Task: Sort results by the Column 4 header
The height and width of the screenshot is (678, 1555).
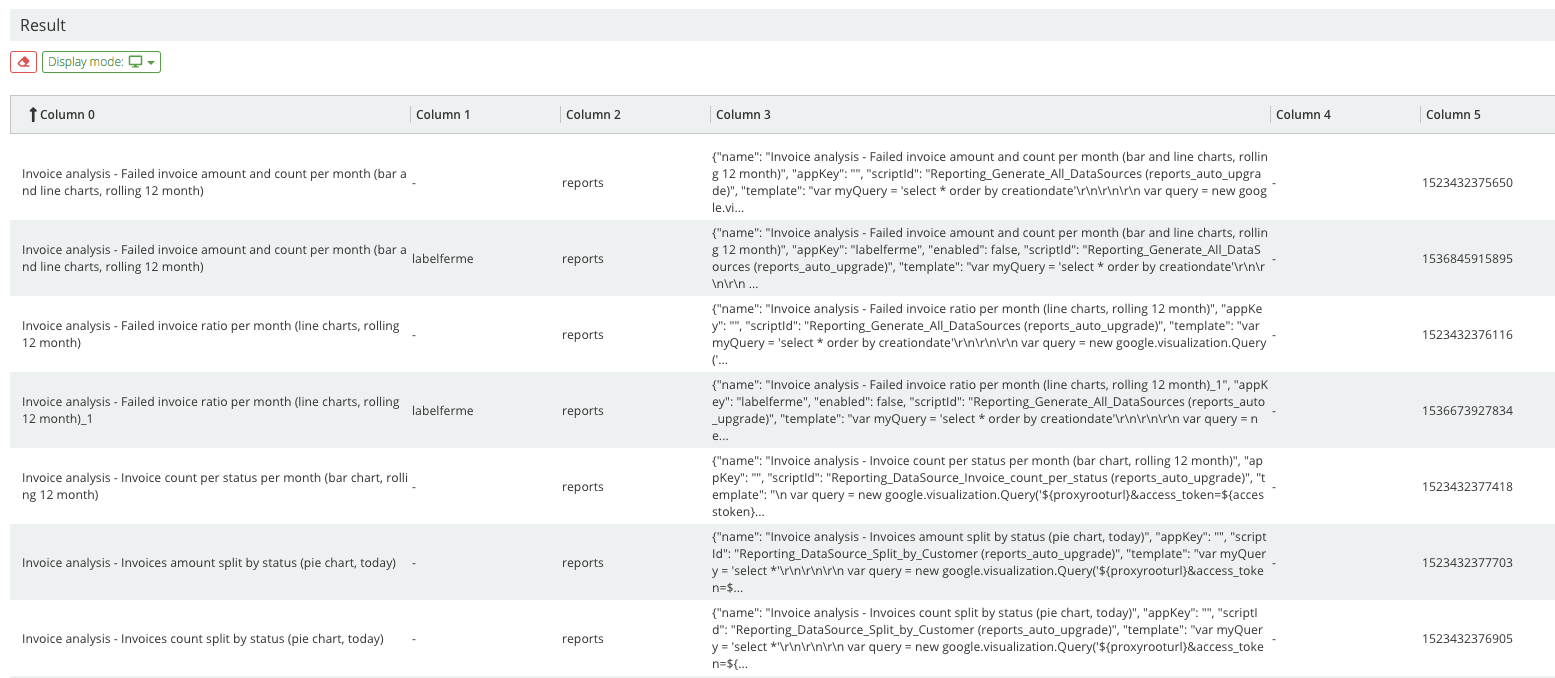Action: (x=1303, y=114)
